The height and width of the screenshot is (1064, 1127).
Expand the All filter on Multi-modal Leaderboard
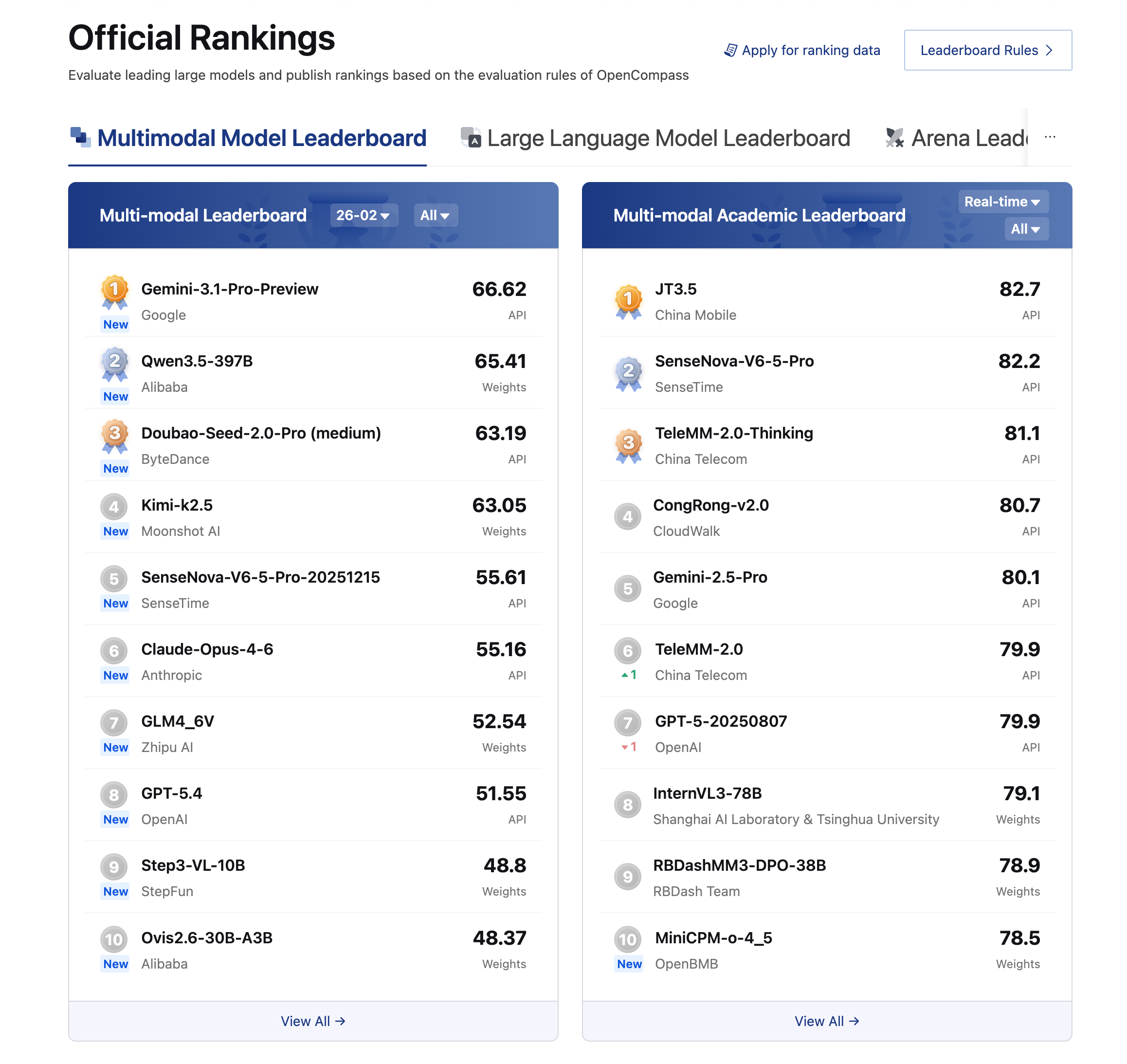(435, 215)
